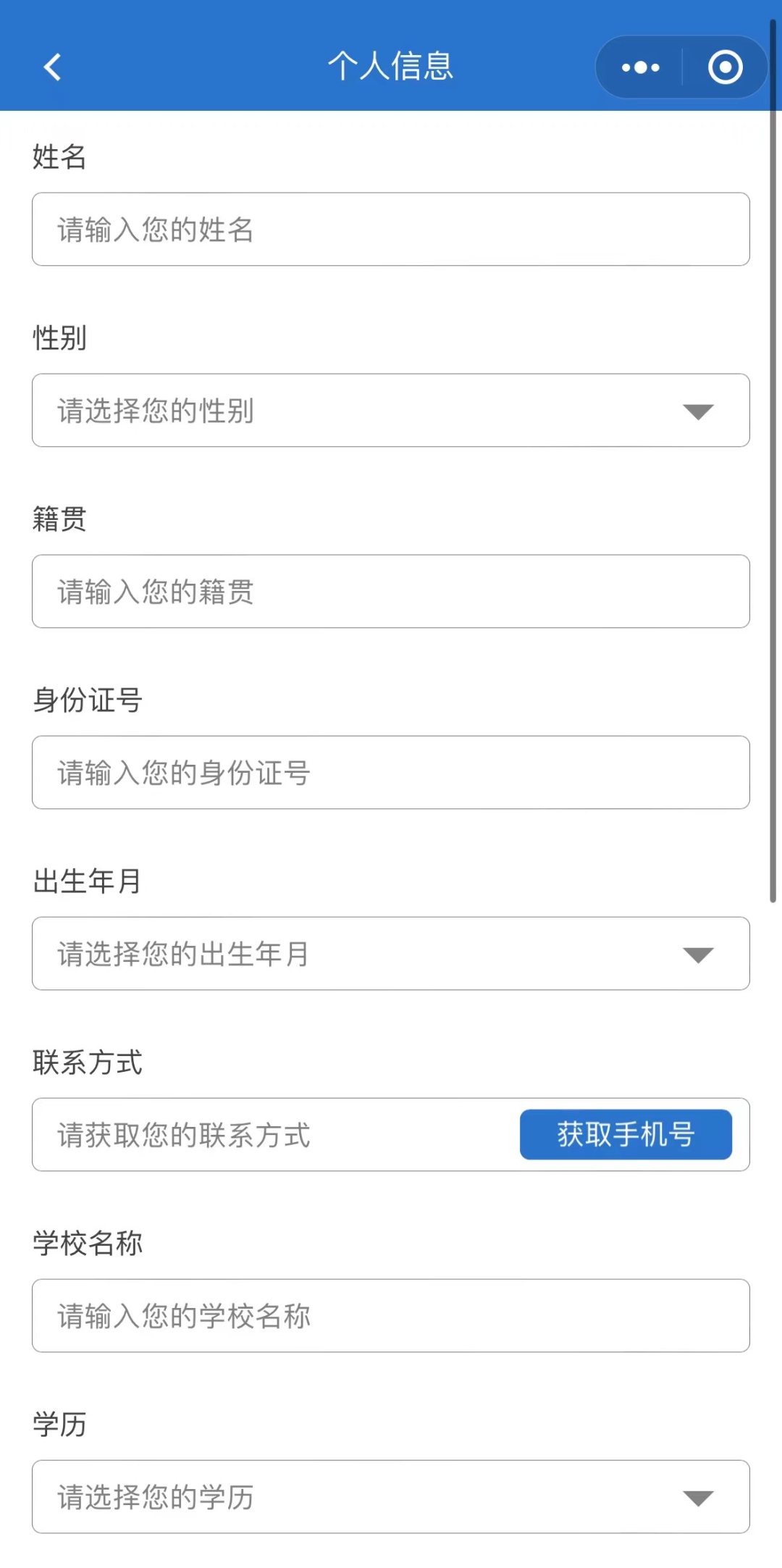782x1568 pixels.
Task: Click the 身份证号 input field
Action: (391, 772)
